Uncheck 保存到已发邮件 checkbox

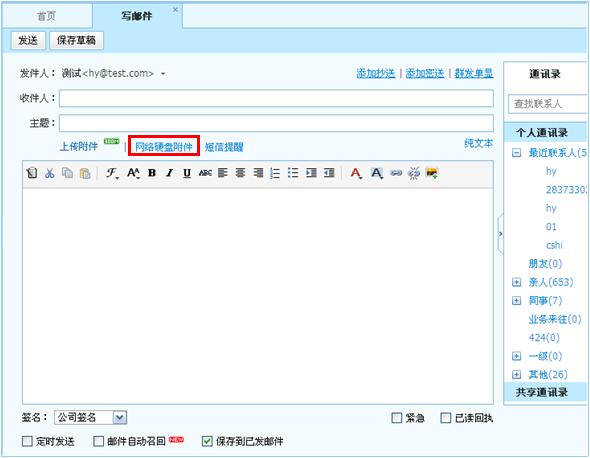[x=207, y=441]
